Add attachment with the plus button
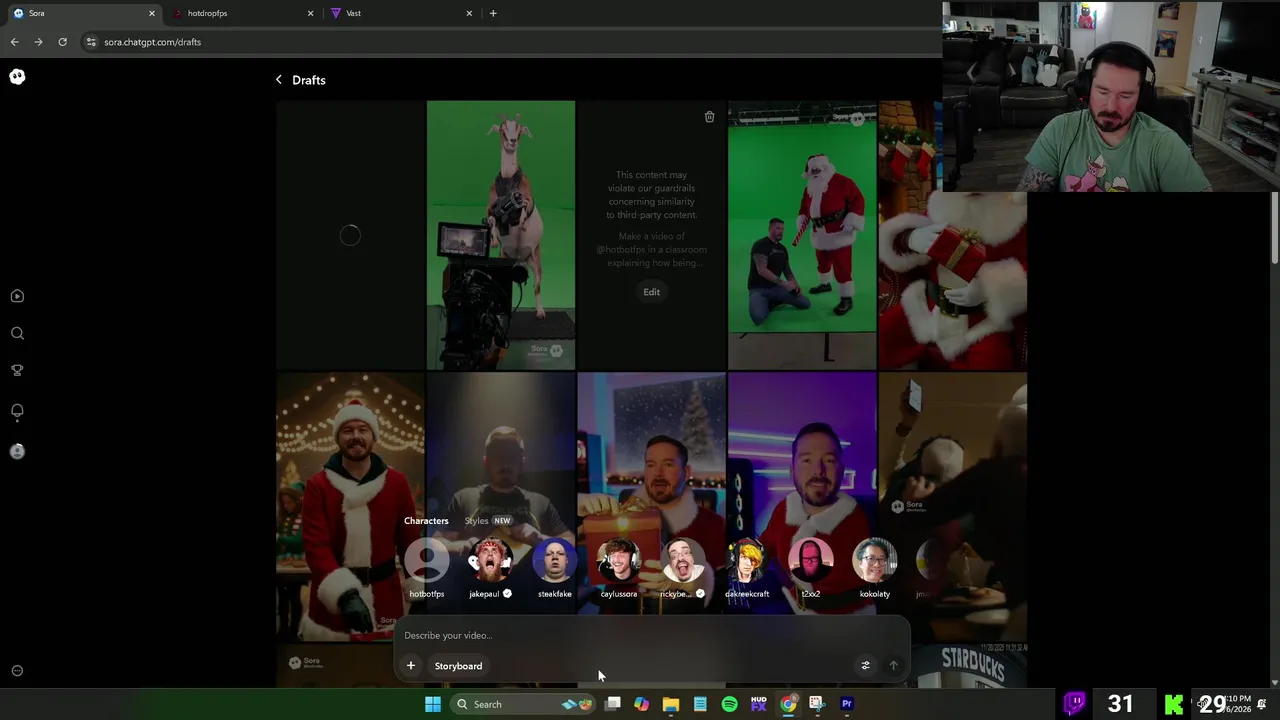 point(410,666)
